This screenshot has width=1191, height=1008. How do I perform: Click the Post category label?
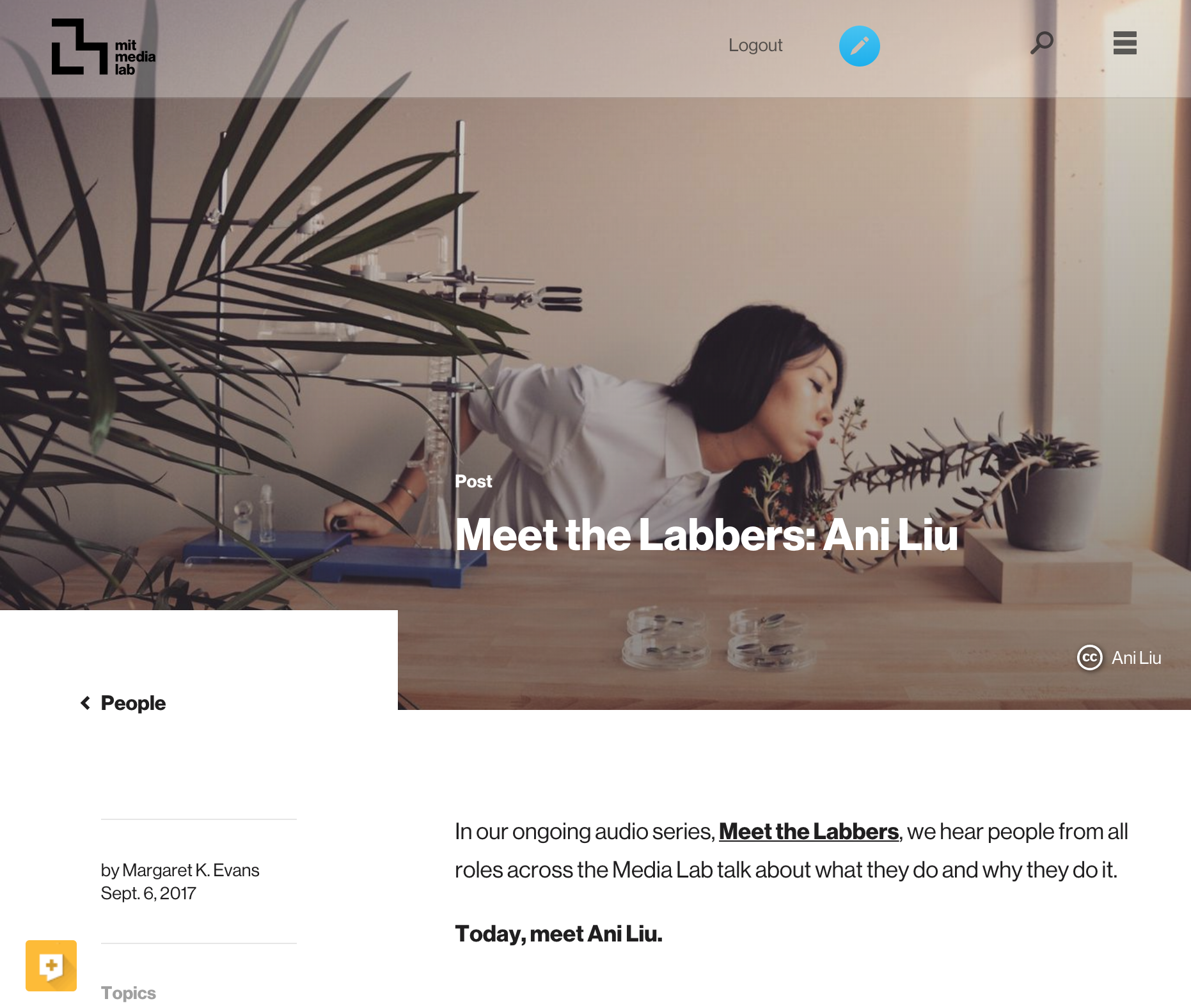[473, 481]
